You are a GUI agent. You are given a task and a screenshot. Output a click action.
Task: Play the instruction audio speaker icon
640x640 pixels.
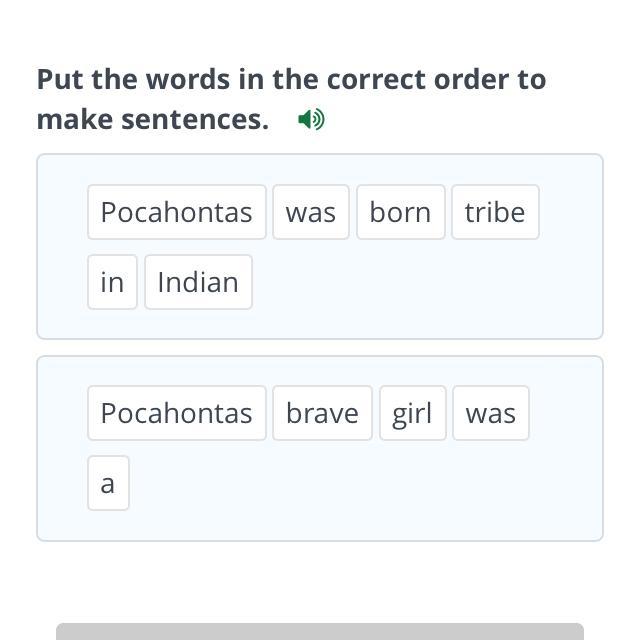coord(311,120)
